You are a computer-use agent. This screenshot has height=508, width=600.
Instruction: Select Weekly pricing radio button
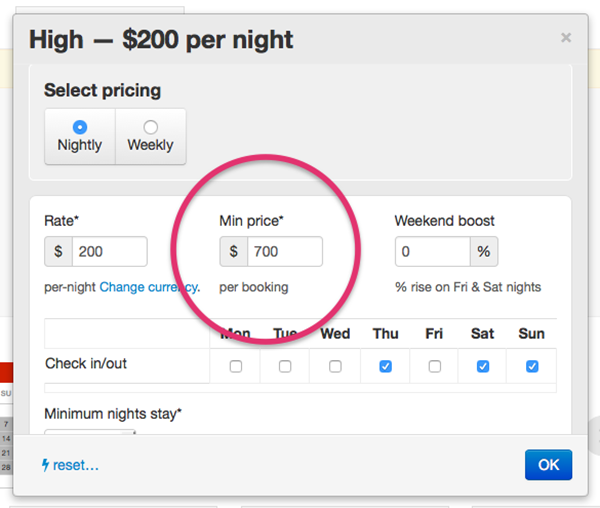150,127
